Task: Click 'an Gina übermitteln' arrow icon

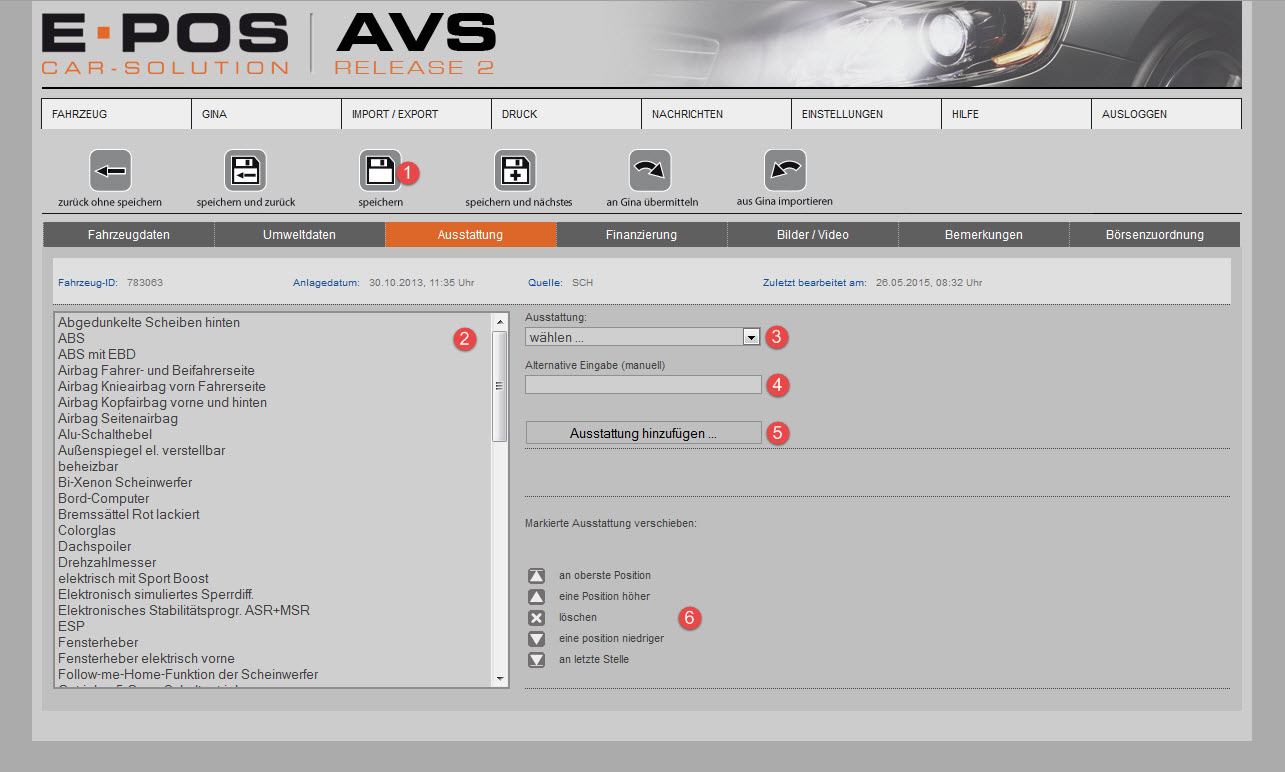Action: 650,170
